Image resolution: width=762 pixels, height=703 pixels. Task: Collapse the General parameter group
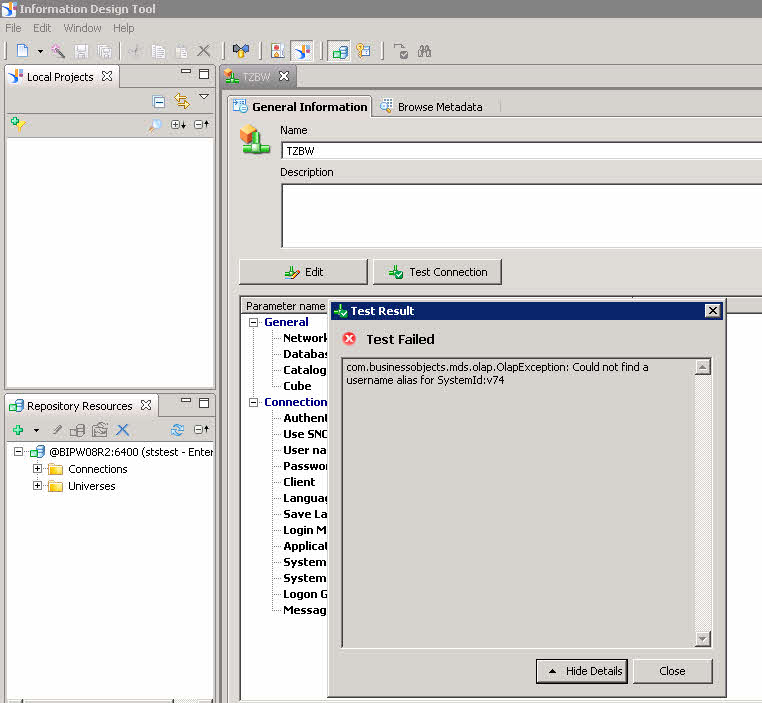click(253, 322)
